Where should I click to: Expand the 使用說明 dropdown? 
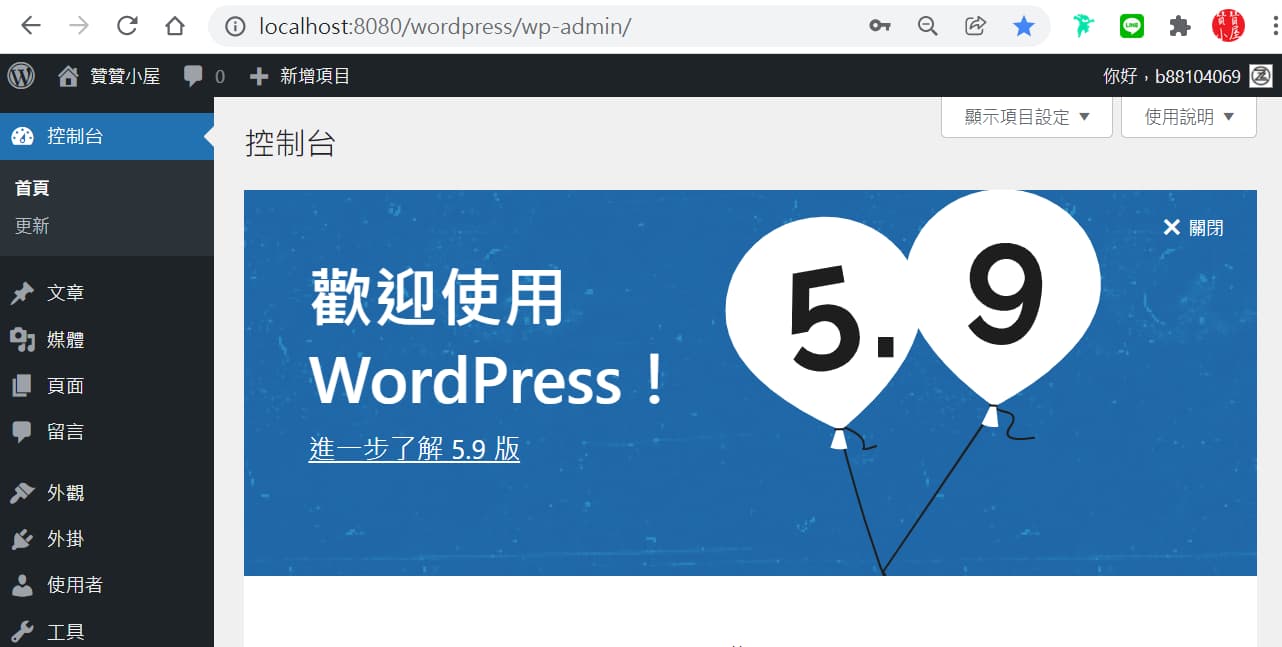tap(1189, 117)
